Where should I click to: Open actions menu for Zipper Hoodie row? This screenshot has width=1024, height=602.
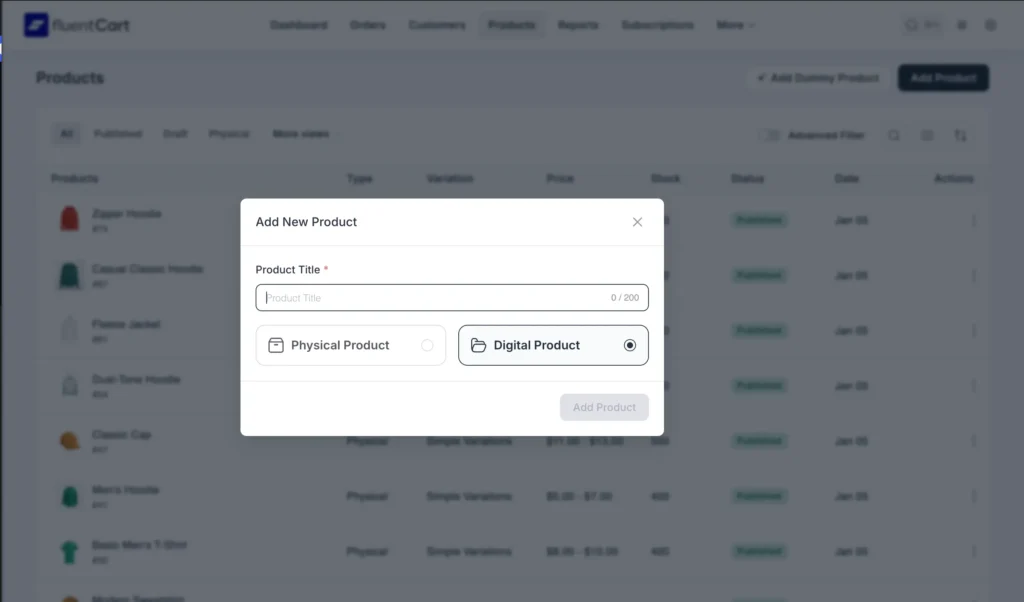(973, 220)
